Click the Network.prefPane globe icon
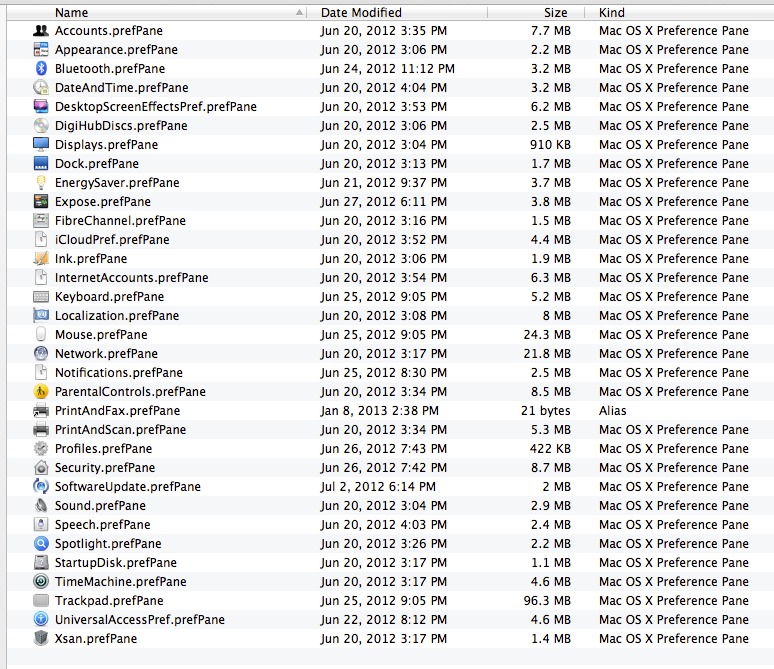Screen dimensions: 774x669 (x=41, y=354)
